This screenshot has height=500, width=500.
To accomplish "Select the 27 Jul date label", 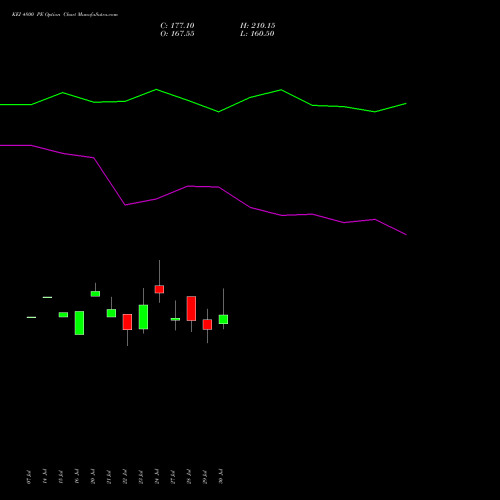I will (x=173, y=477).
